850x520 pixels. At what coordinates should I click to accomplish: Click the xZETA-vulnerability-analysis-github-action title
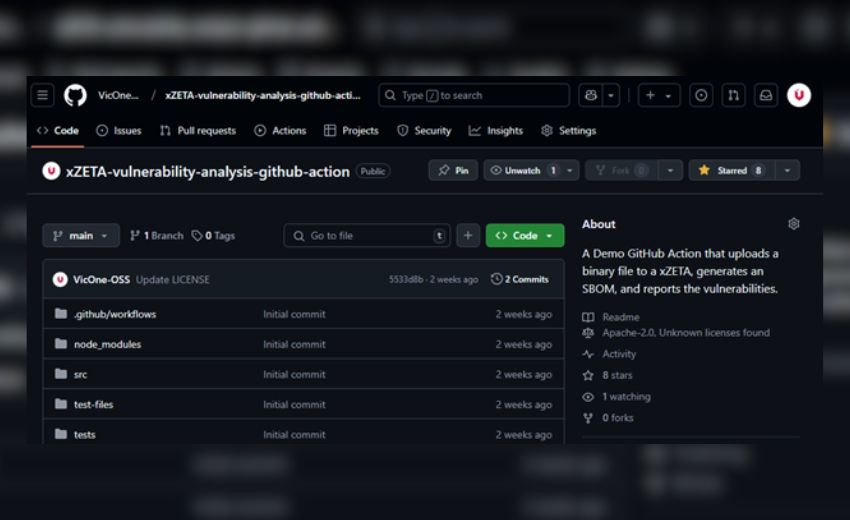208,172
